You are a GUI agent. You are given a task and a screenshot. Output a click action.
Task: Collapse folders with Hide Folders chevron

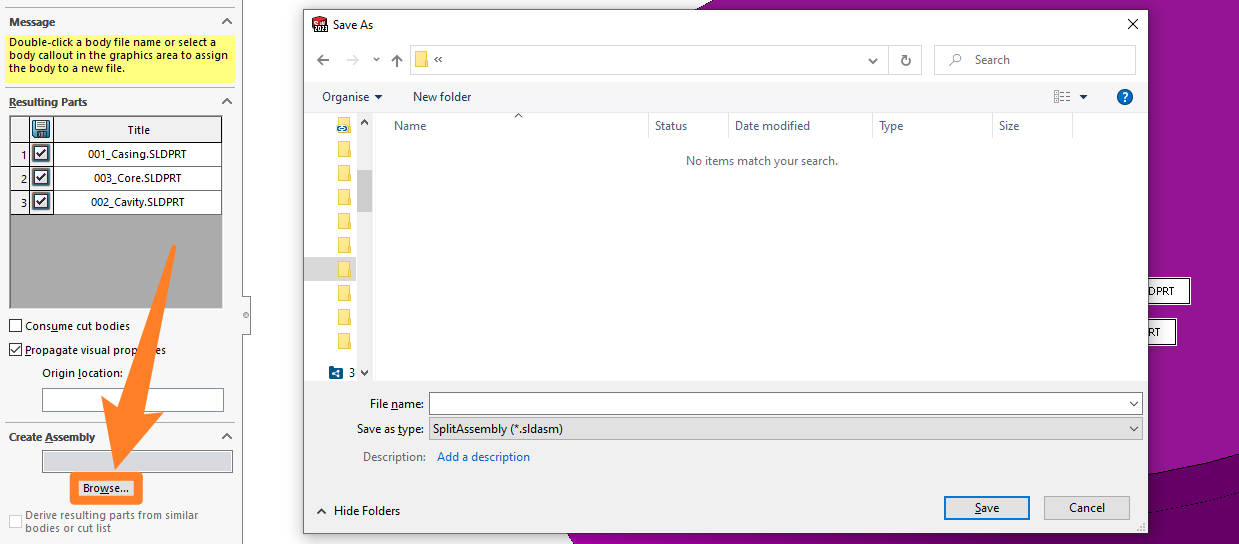click(321, 511)
